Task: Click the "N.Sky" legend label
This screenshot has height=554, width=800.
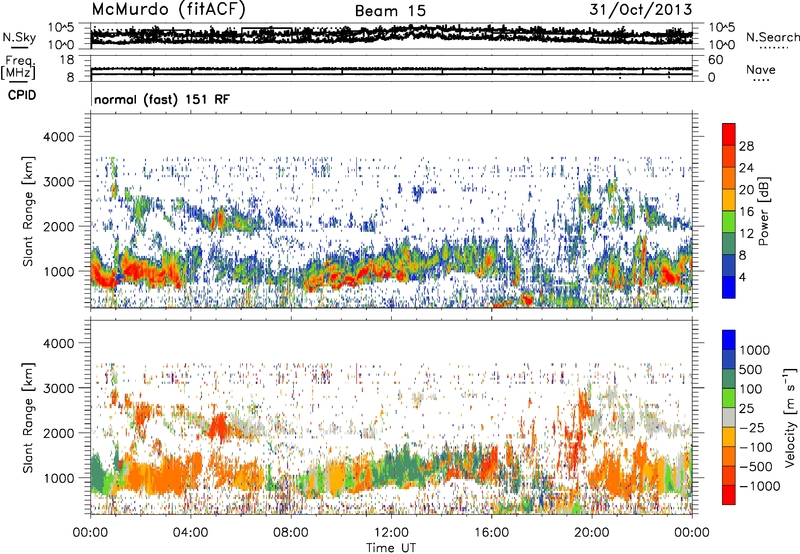Action: [19, 37]
